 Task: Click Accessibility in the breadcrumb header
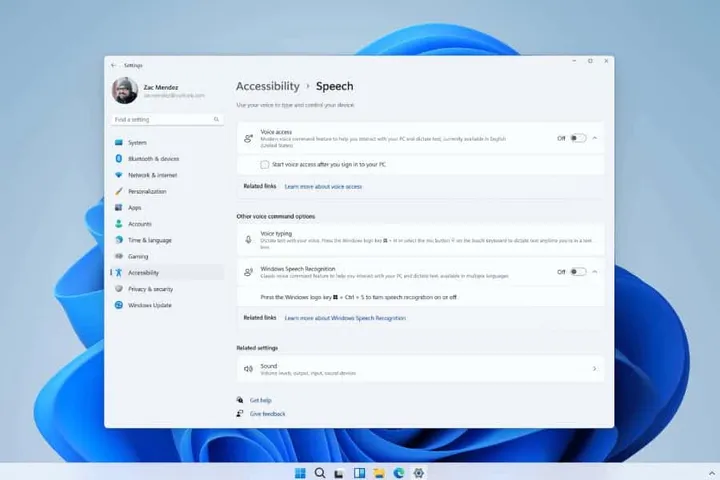coord(268,86)
